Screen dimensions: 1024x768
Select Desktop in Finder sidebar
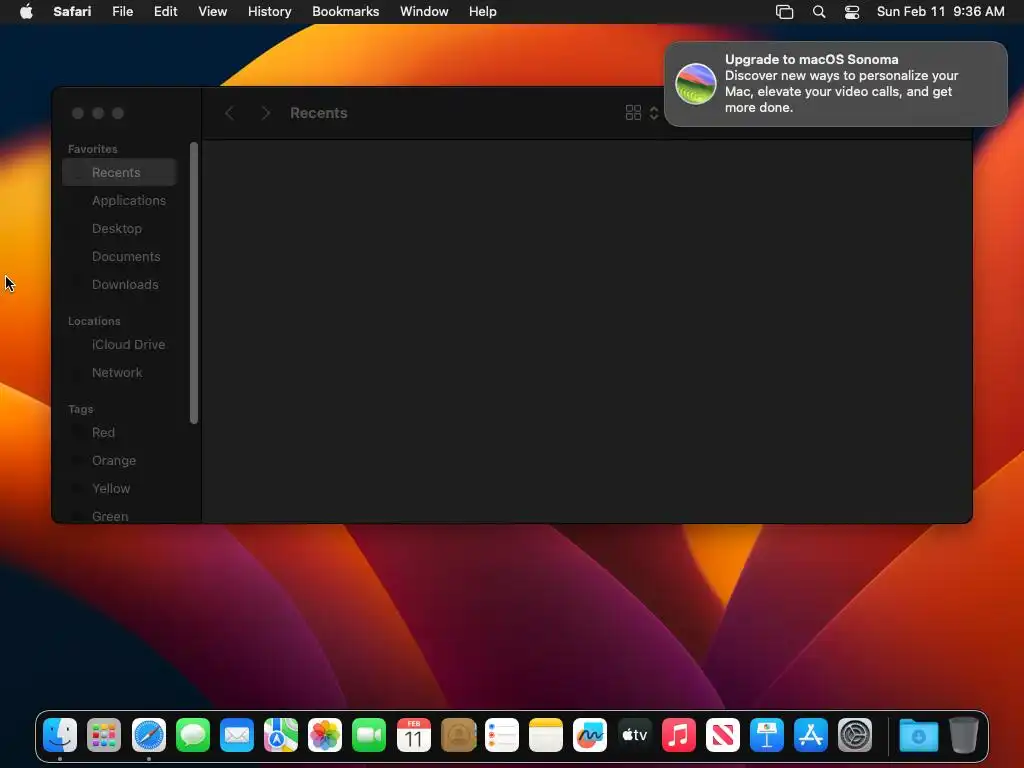(x=119, y=229)
